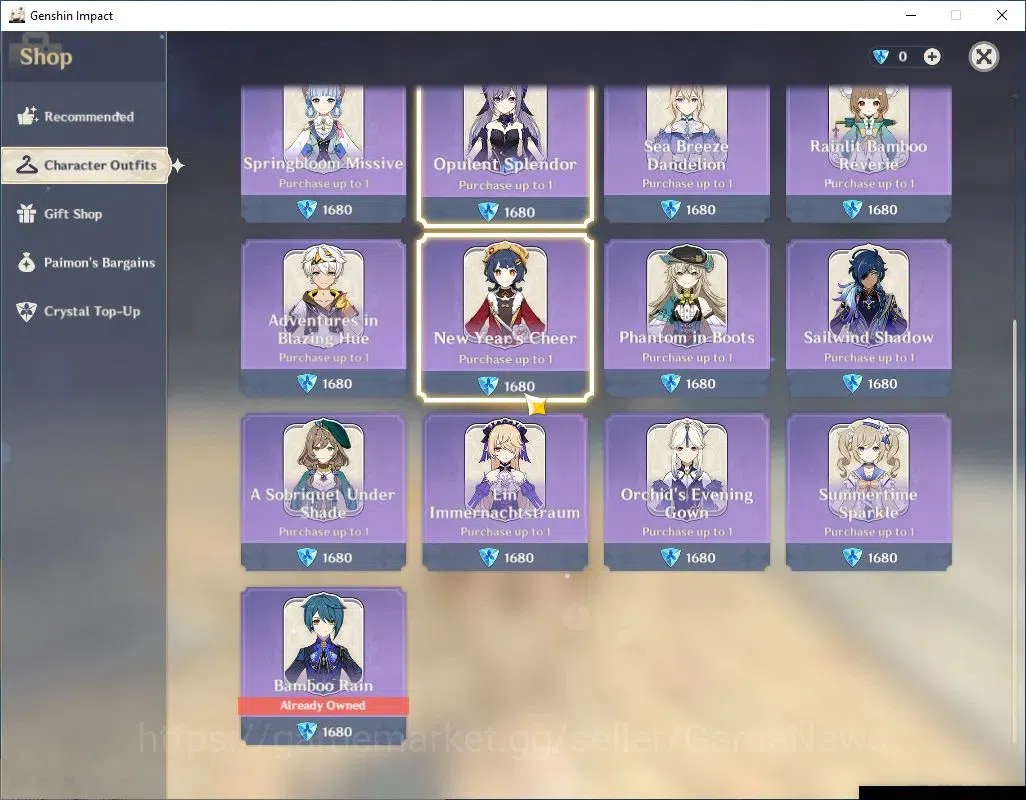Select the Ein Immernachtstraum outfit
The width and height of the screenshot is (1026, 800).
[505, 492]
